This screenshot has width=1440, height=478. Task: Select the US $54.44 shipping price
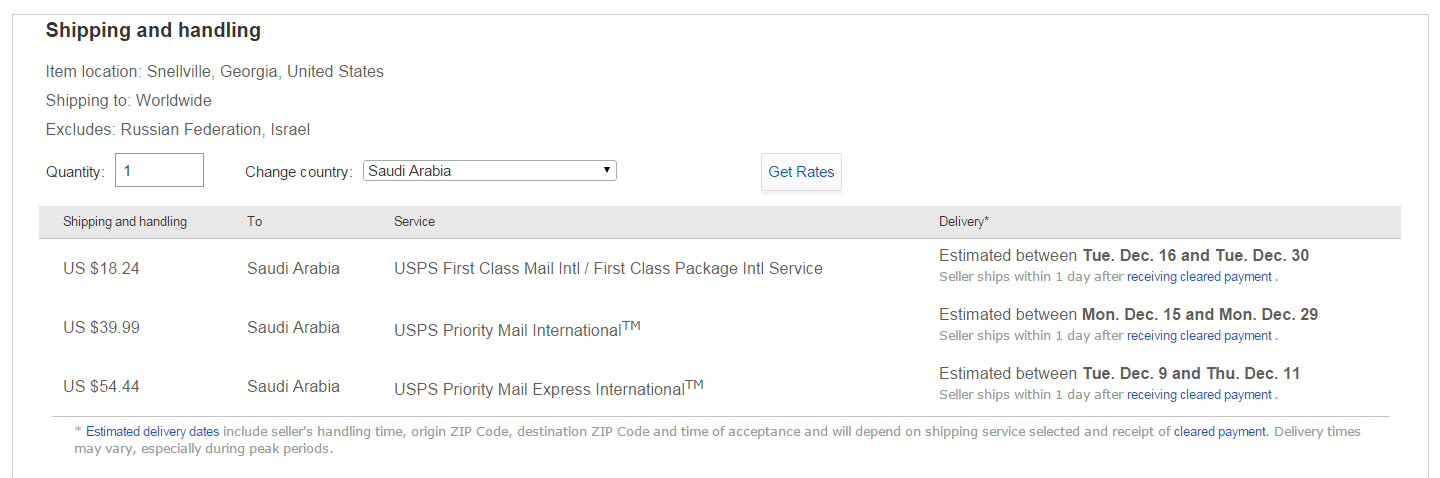click(101, 387)
